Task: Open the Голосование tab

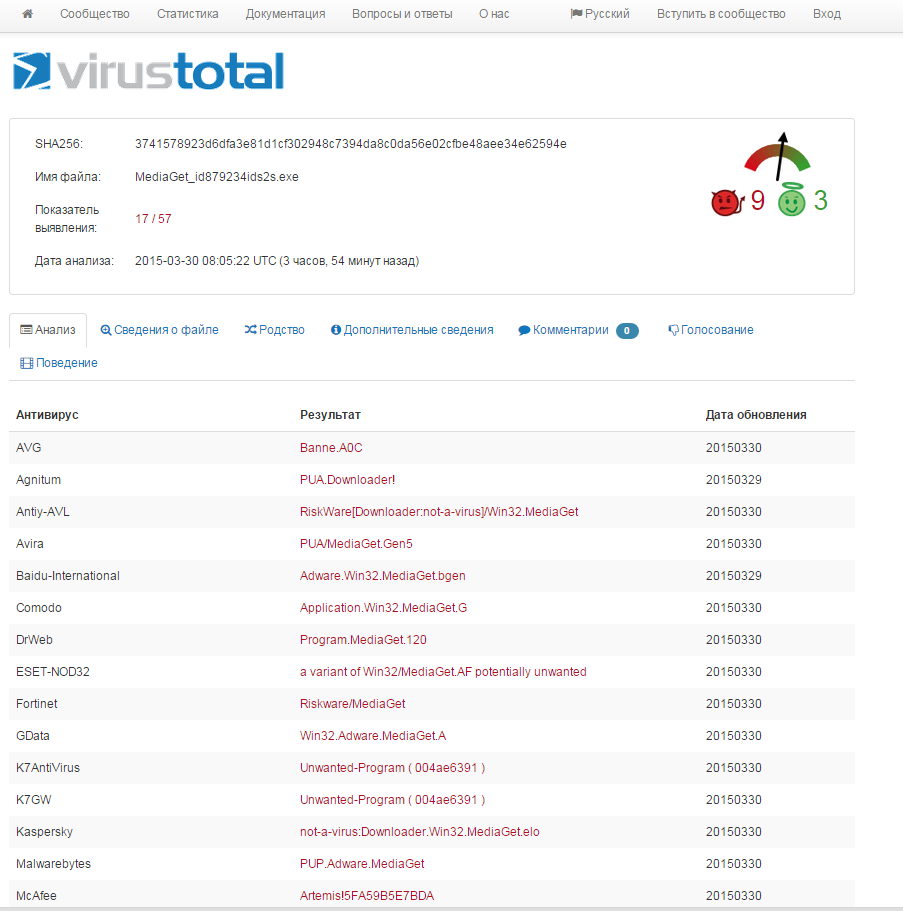Action: coord(710,330)
